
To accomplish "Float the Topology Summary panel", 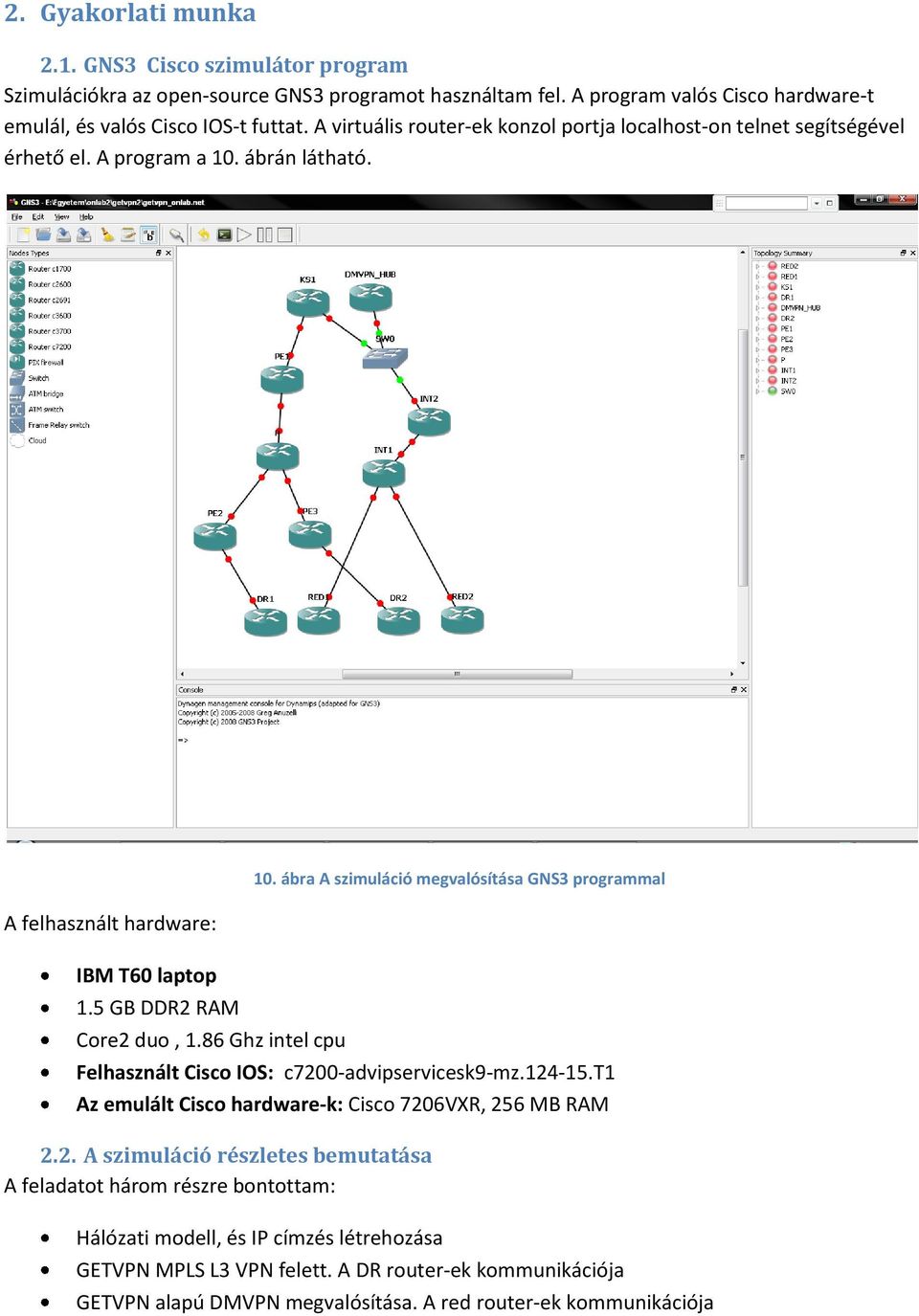I will point(903,254).
